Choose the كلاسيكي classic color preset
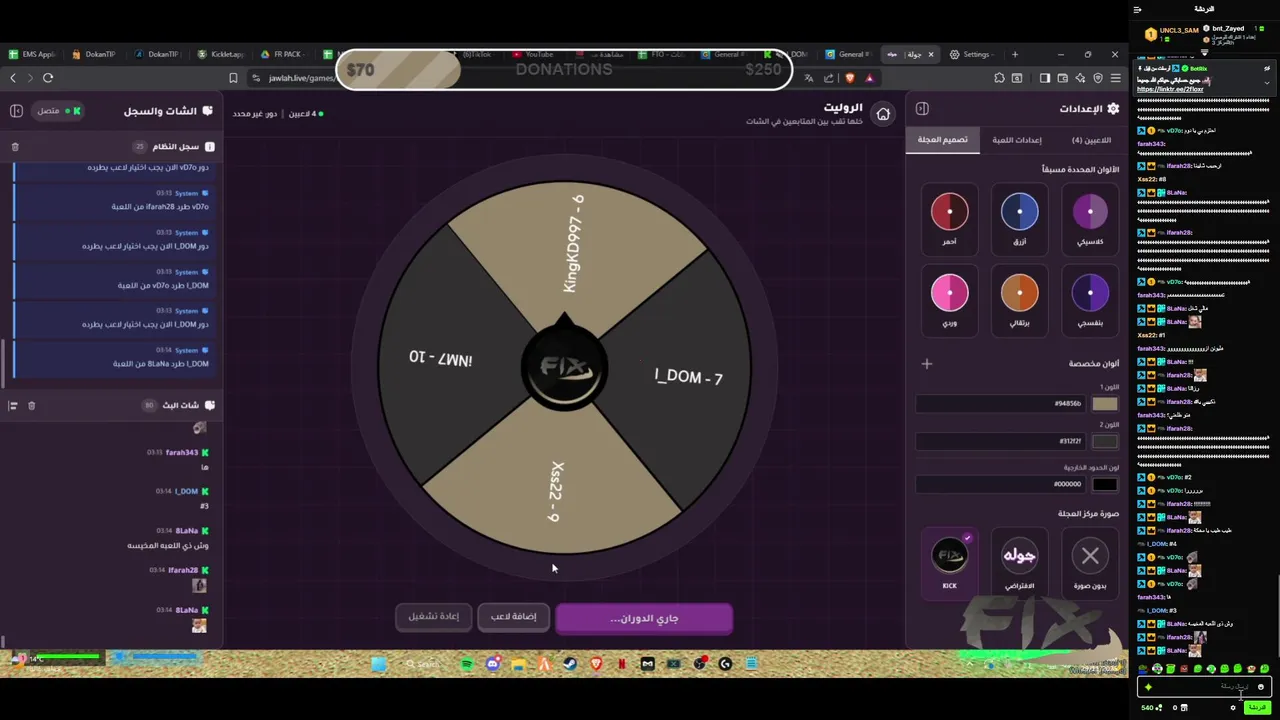Viewport: 1280px width, 720px height. [1090, 218]
